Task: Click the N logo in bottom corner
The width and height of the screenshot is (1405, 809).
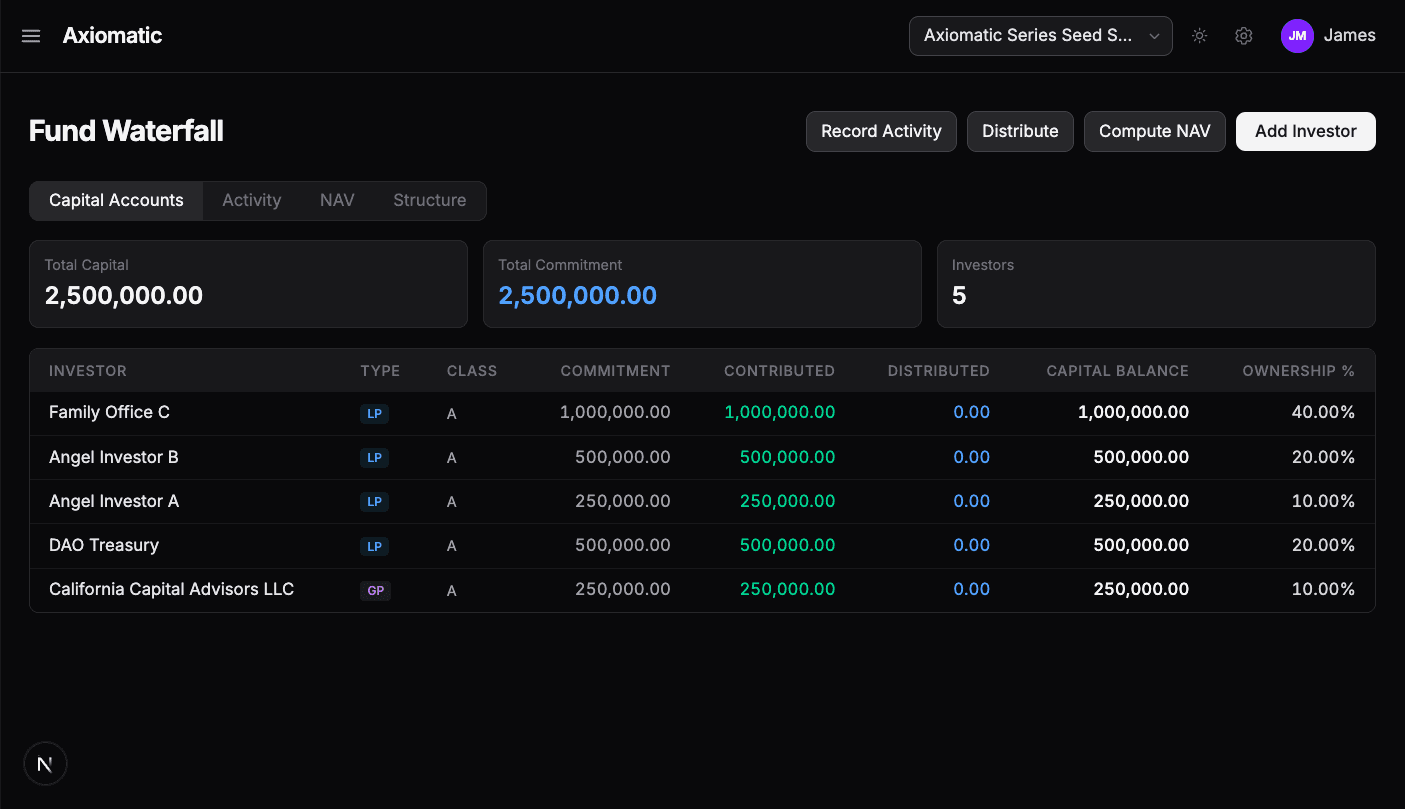Action: point(45,763)
